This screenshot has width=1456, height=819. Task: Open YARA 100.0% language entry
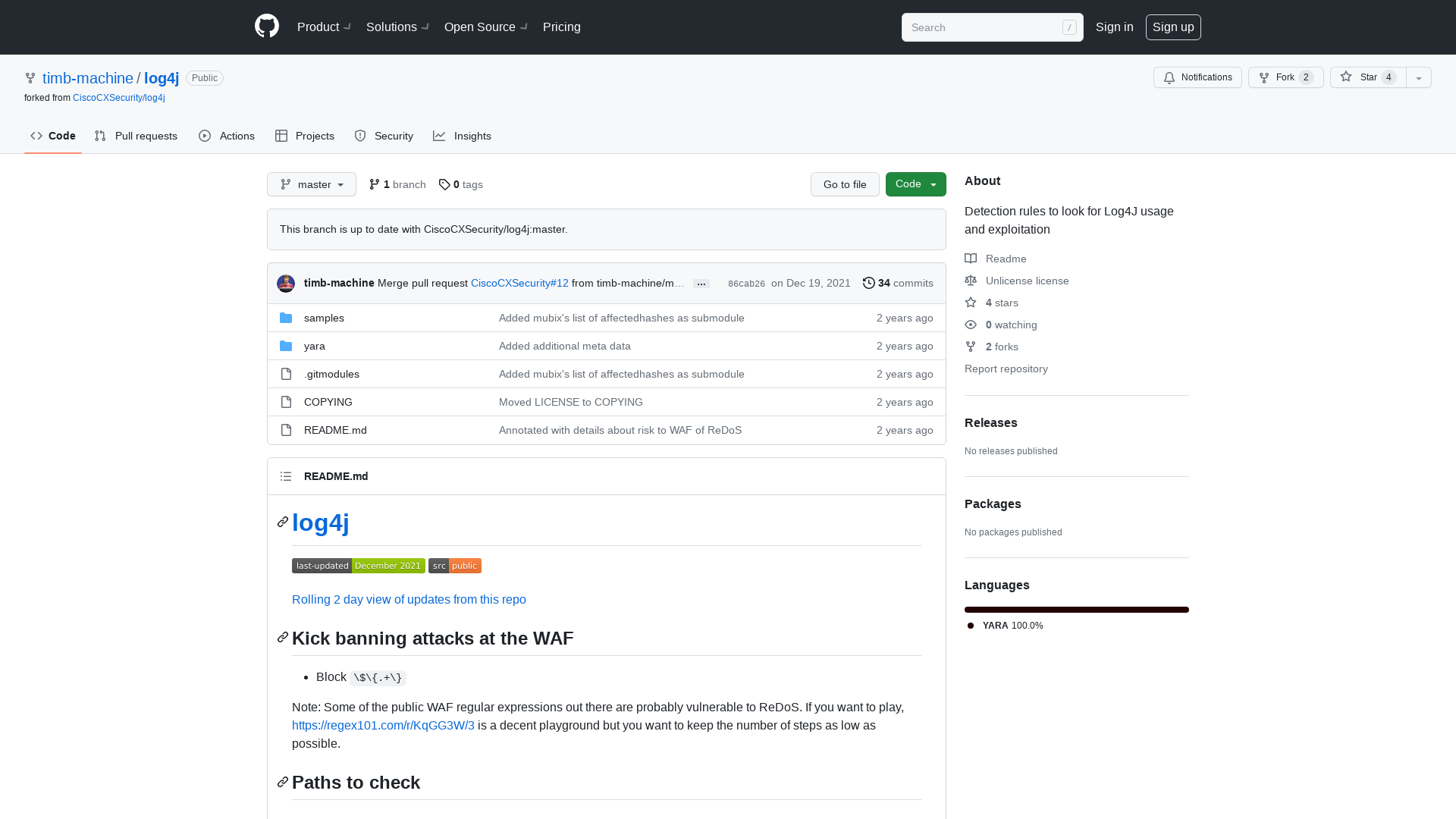pos(1006,626)
